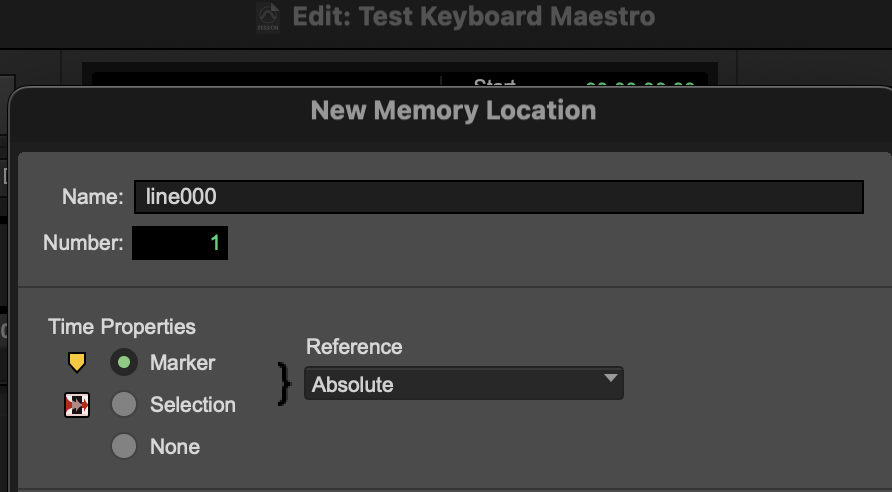Click the green Start timecode value
Viewport: 892px width, 492px height.
click(x=640, y=85)
